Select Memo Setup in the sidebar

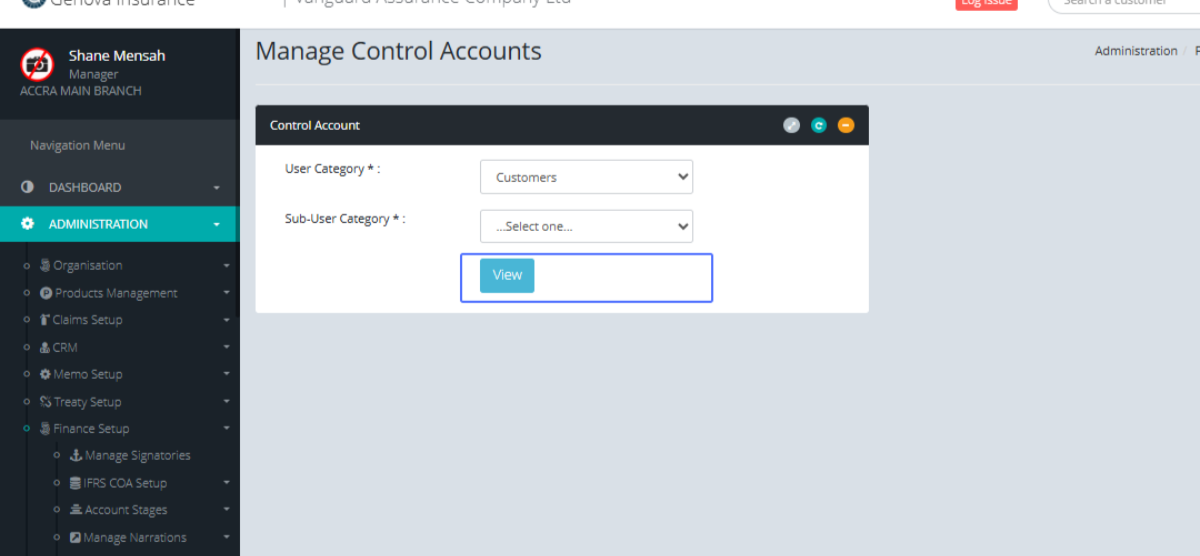click(x=88, y=374)
